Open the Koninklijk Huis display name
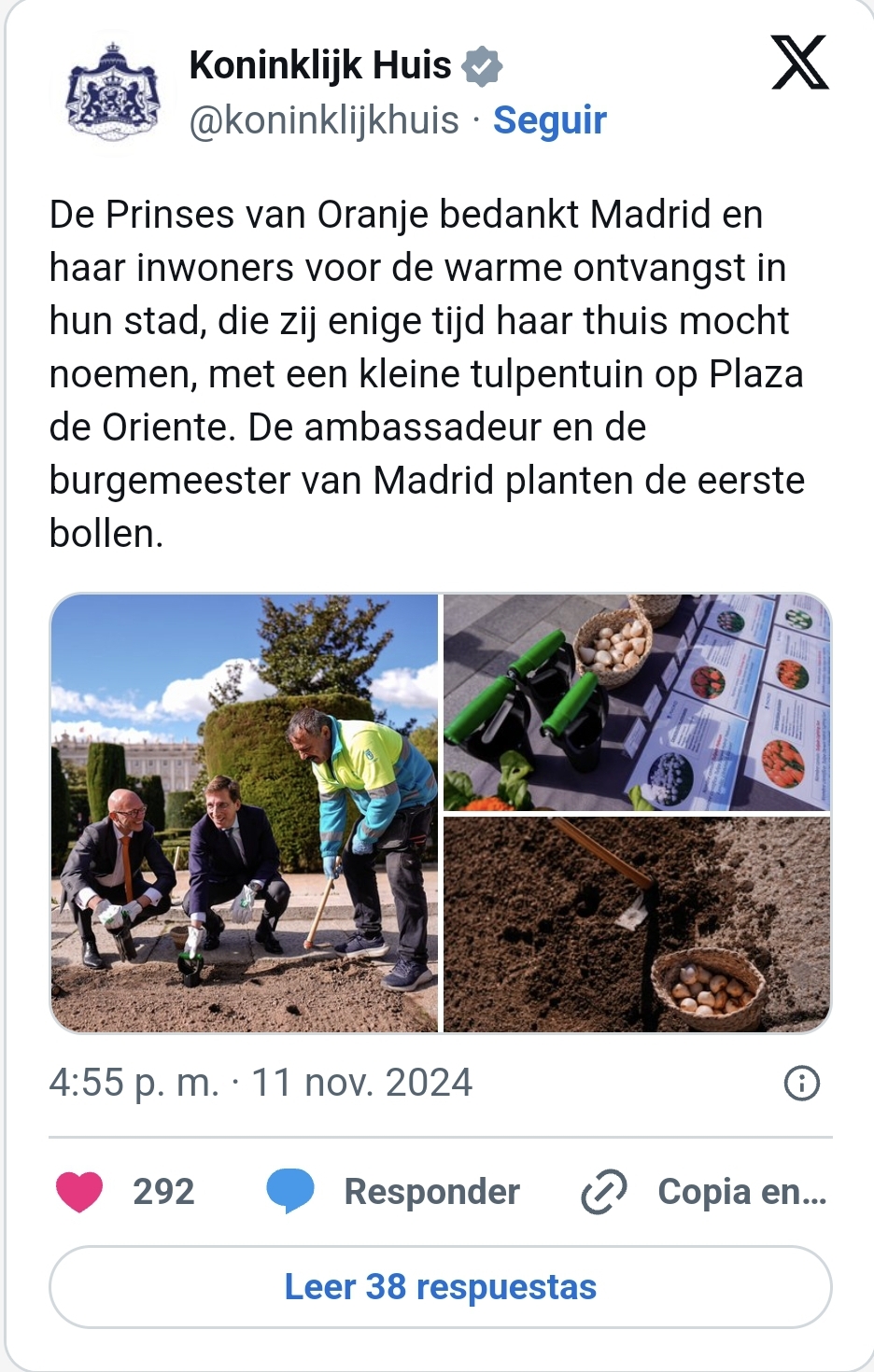 (320, 65)
